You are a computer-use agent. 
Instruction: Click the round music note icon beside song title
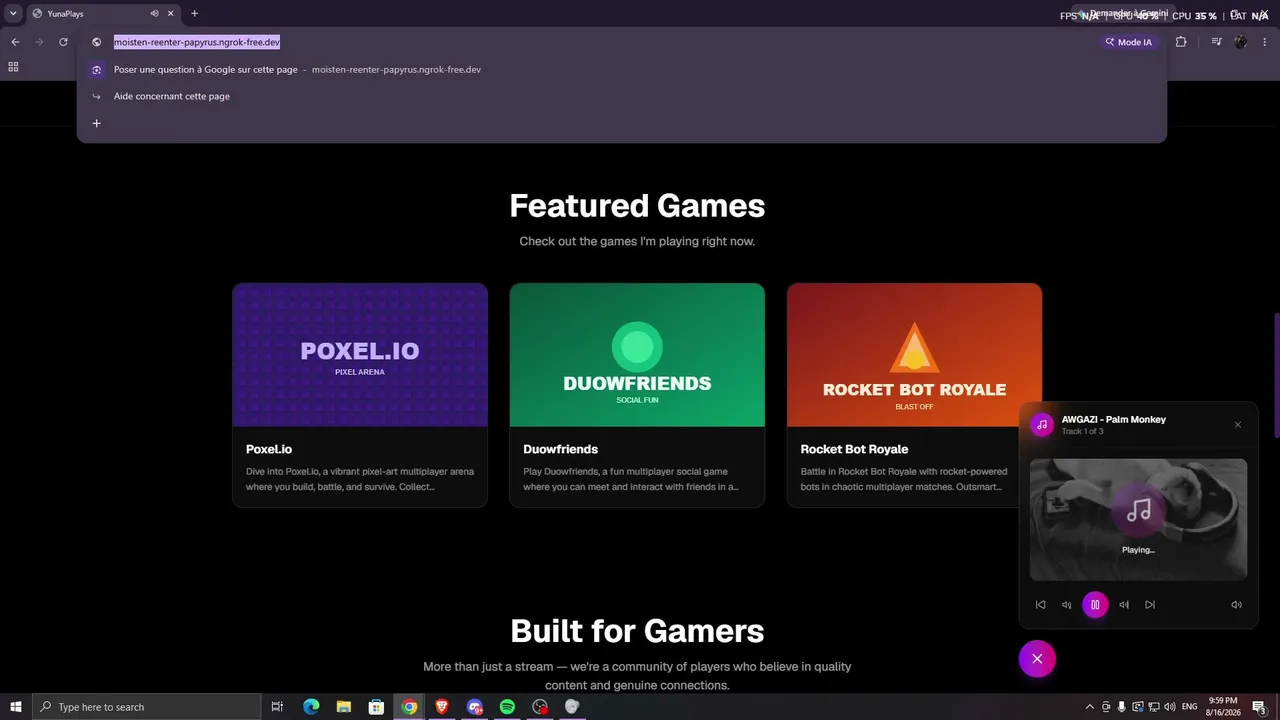1042,425
